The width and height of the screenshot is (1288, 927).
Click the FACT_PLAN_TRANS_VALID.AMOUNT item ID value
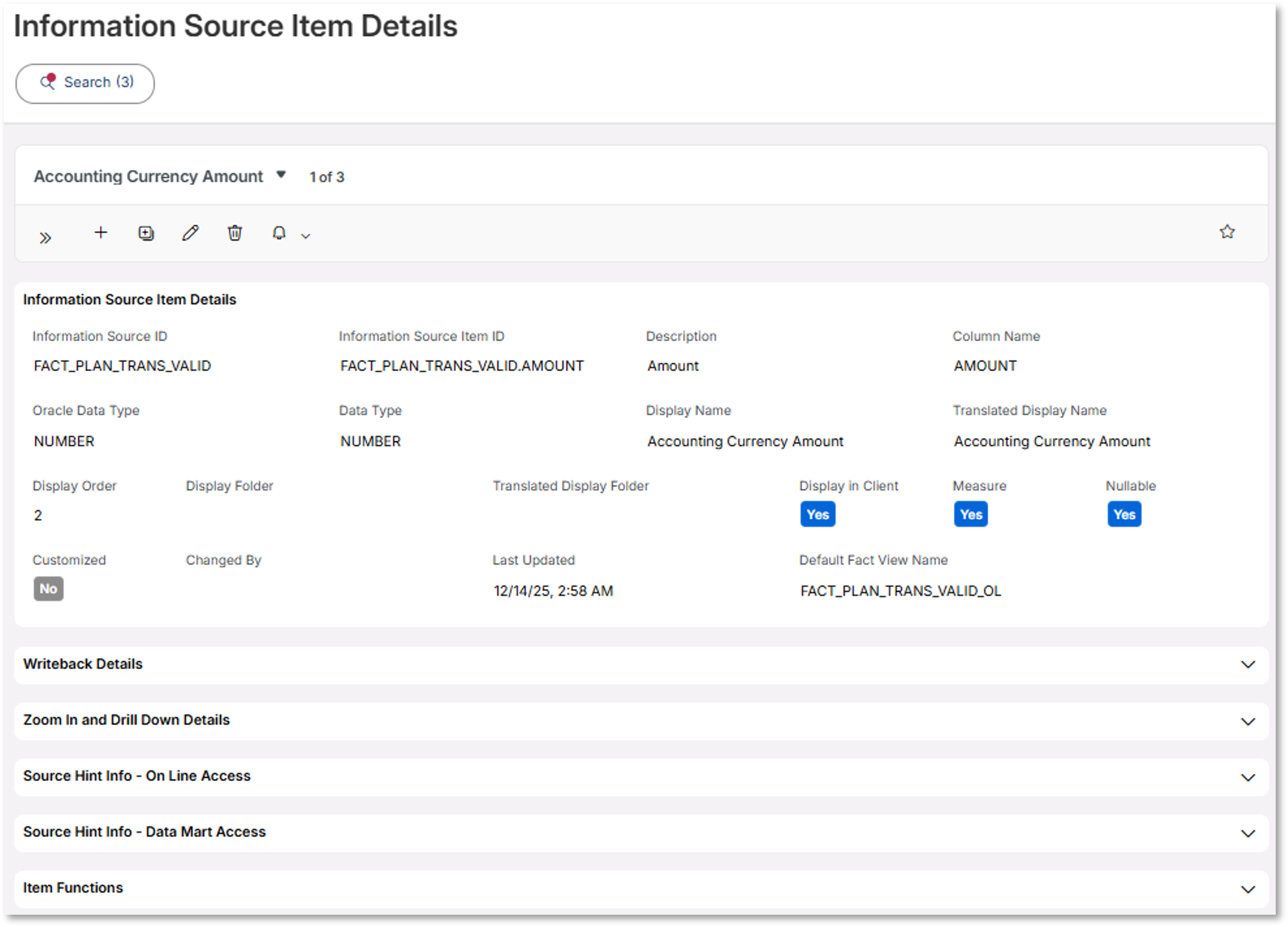[x=462, y=366]
